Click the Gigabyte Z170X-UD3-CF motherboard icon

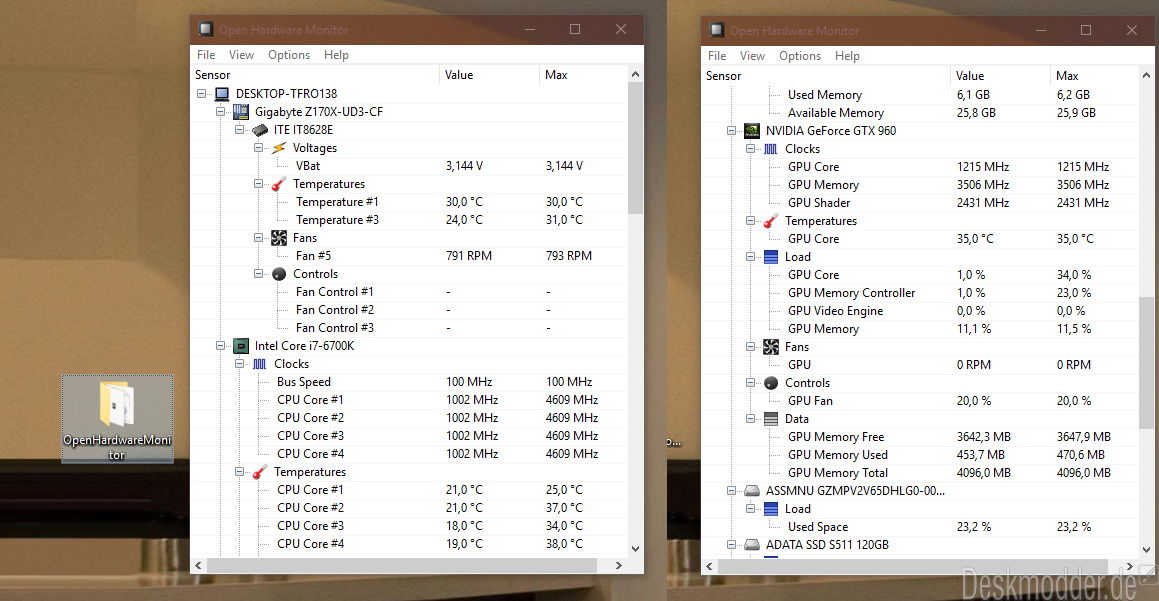point(241,112)
